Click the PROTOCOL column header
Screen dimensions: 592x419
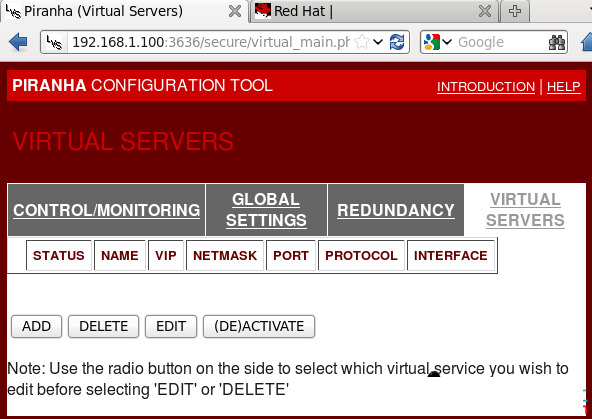tap(361, 256)
